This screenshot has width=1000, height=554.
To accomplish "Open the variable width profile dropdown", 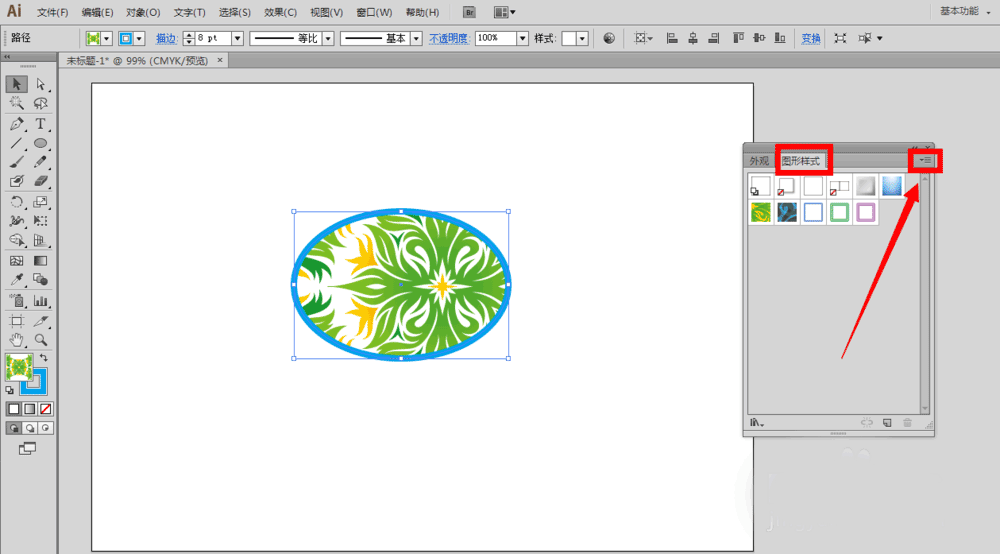I will click(328, 38).
